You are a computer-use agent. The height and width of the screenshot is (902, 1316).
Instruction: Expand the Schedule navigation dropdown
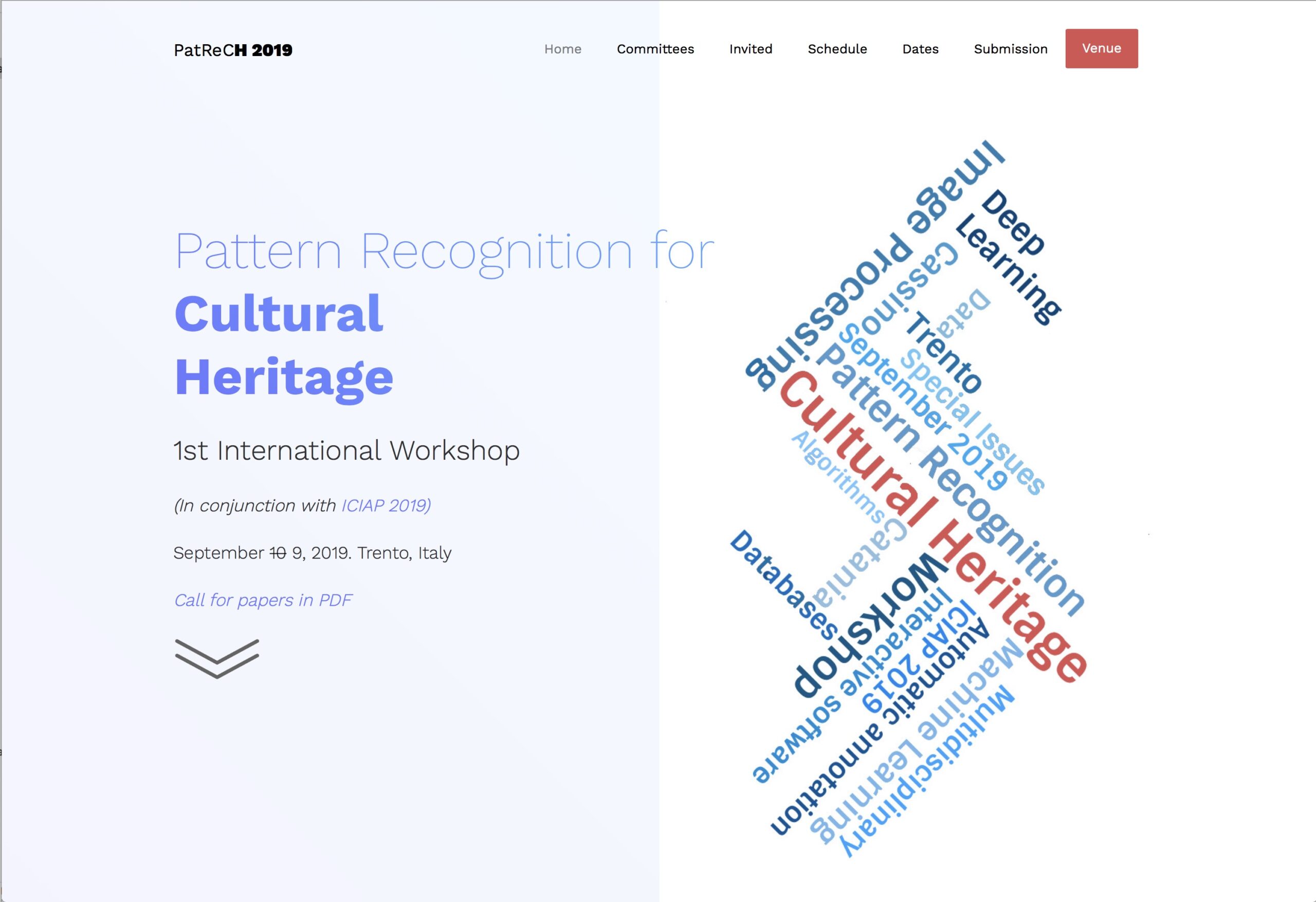[x=839, y=49]
